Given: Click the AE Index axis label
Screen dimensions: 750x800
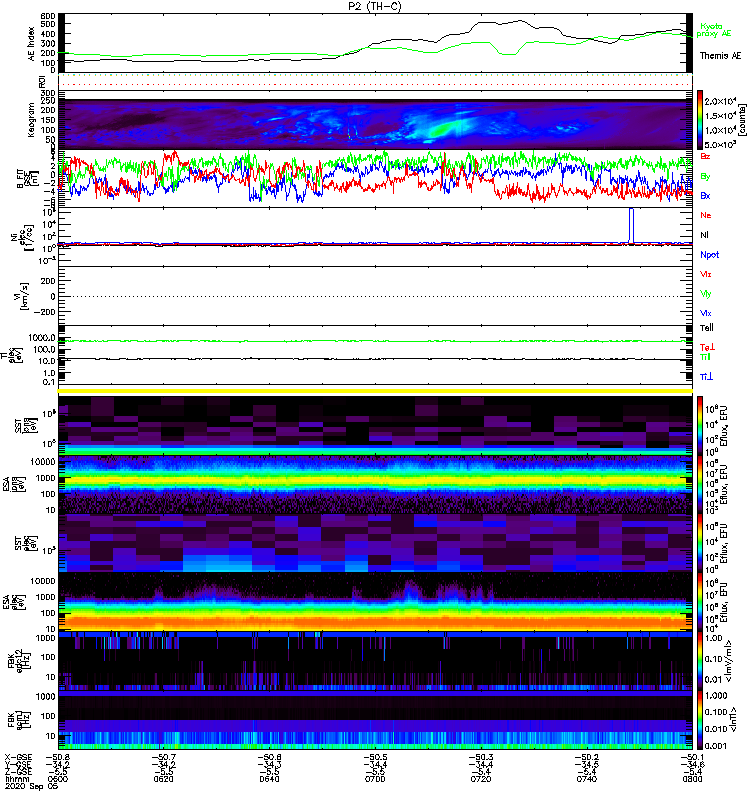Looking at the screenshot, I should coord(32,44).
